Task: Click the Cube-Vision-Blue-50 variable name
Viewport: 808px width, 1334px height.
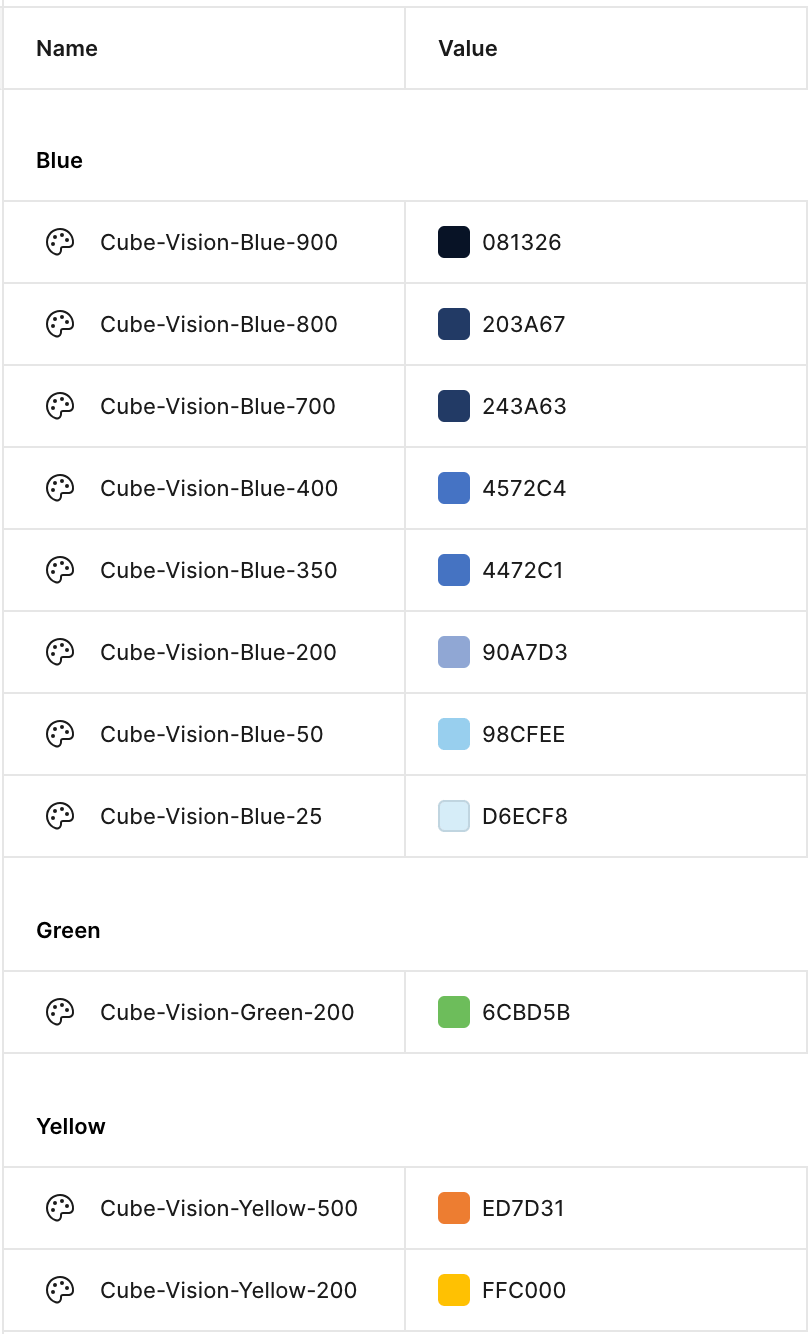Action: coord(212,734)
